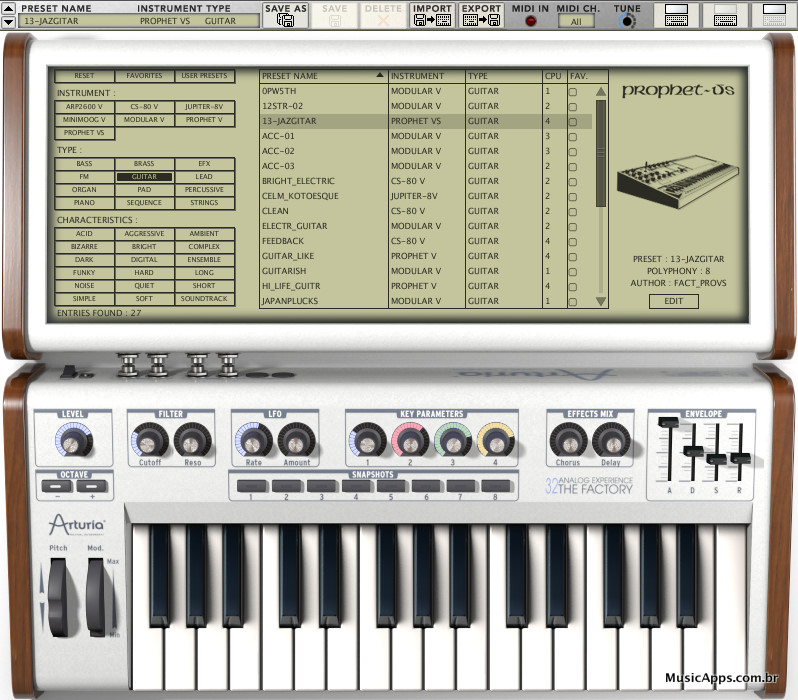Click the preset list scroll down arrow
This screenshot has width=798, height=700.
(601, 301)
